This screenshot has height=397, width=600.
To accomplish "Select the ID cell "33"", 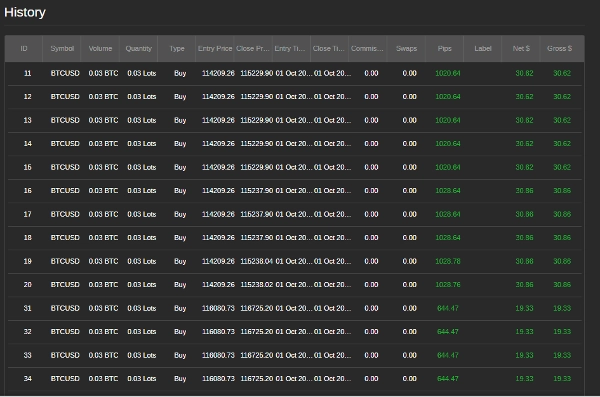I will tap(28, 355).
